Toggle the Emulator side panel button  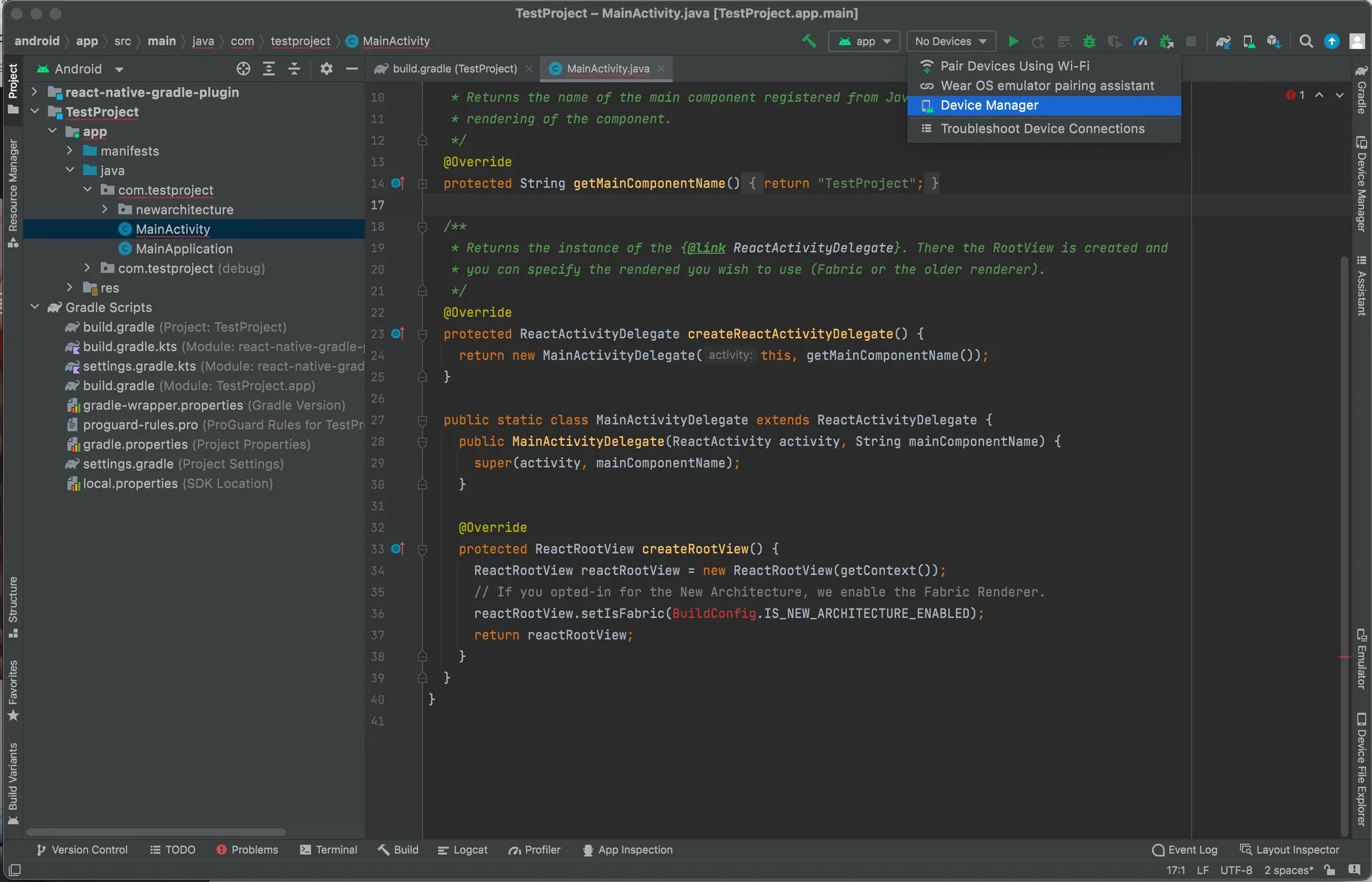point(1361,659)
